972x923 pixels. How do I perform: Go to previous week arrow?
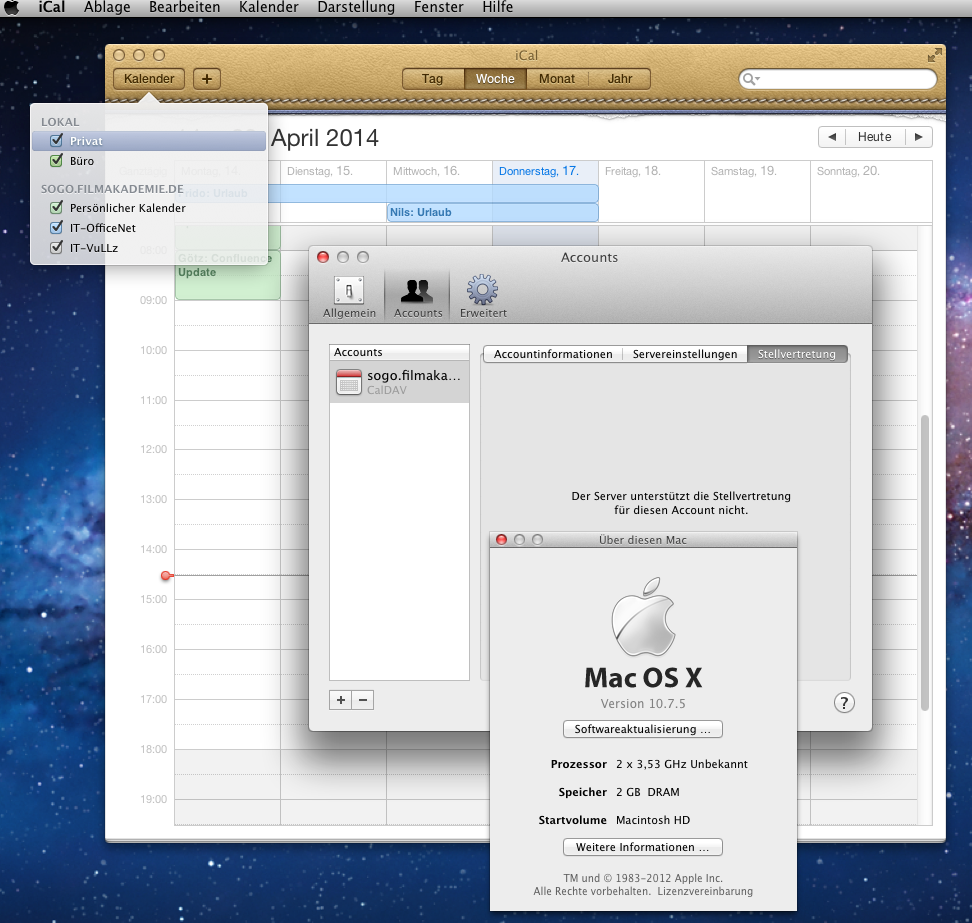pos(830,137)
